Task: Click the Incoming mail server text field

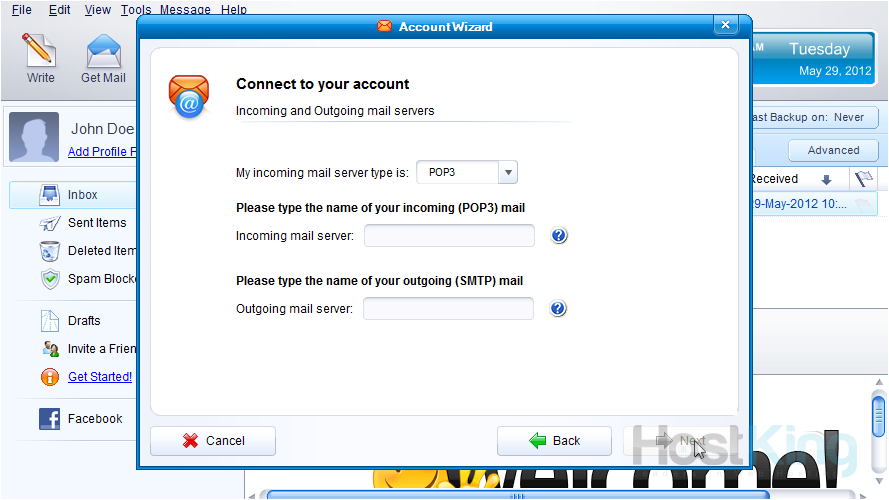Action: tap(449, 236)
